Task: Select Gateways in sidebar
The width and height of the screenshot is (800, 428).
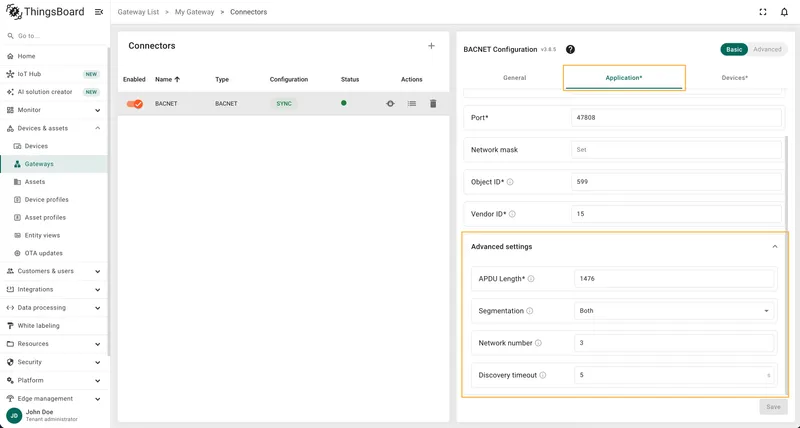Action: click(54, 164)
